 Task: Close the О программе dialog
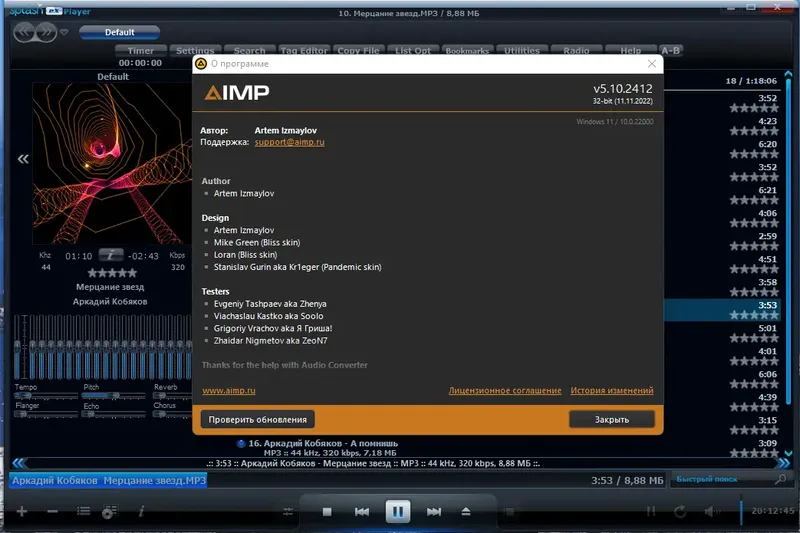coord(652,64)
